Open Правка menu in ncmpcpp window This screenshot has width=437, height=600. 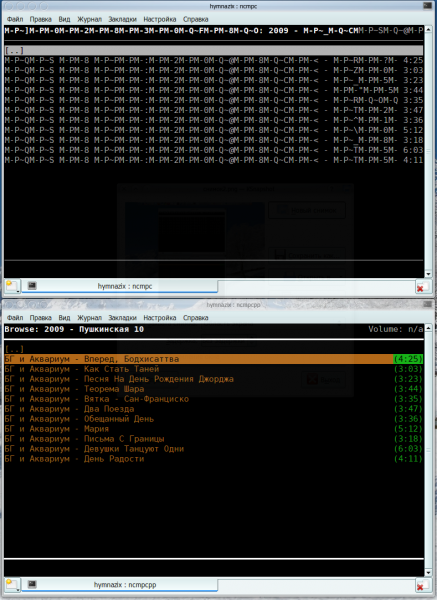41,318
